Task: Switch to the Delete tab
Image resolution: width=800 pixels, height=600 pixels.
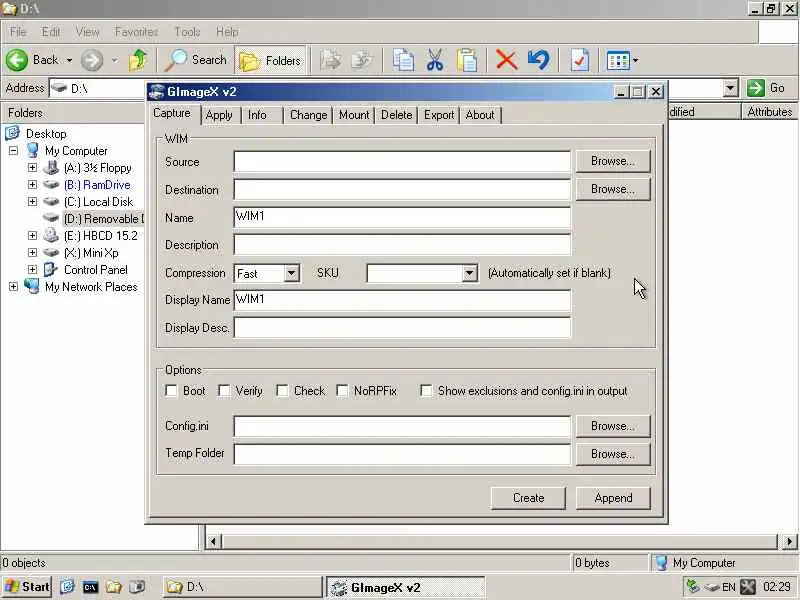Action: (x=396, y=115)
